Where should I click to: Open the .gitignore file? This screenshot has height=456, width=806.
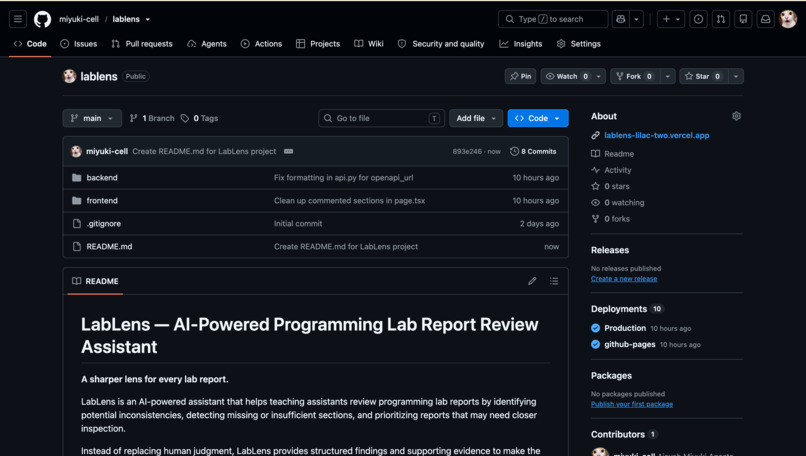point(104,224)
